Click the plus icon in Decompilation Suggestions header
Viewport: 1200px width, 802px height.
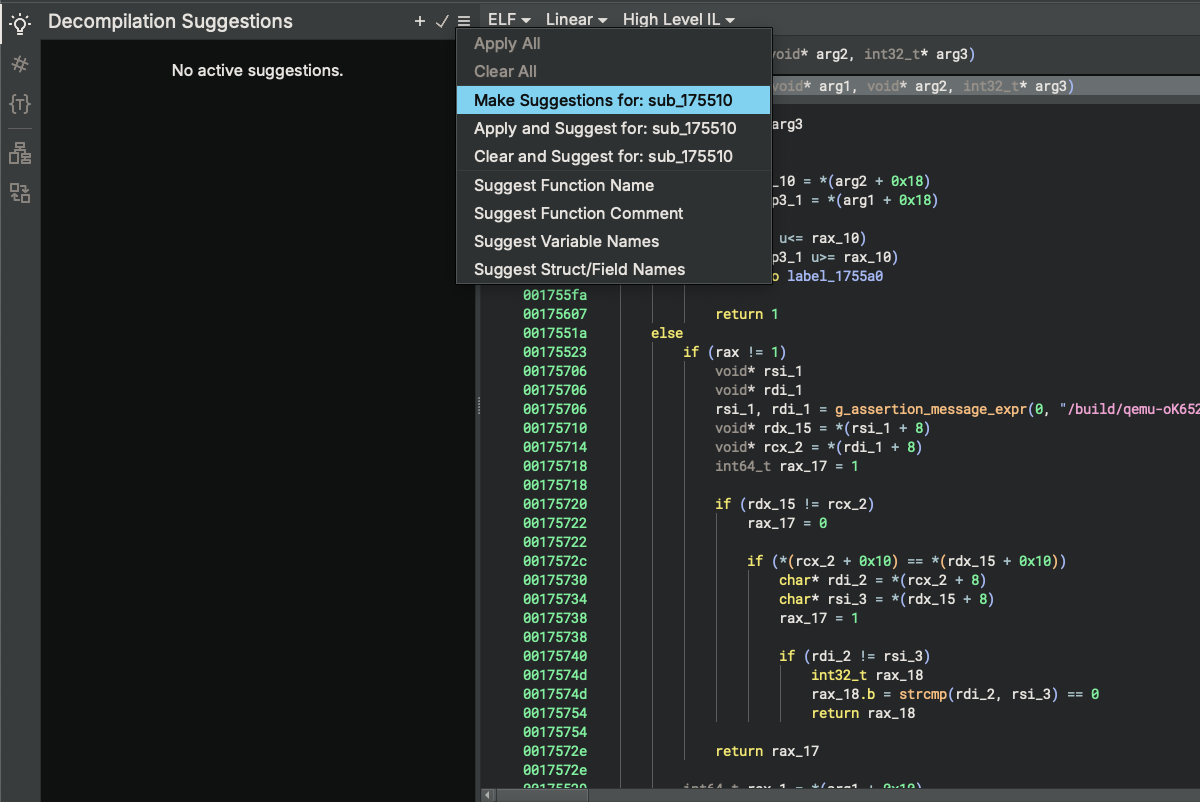click(x=420, y=21)
